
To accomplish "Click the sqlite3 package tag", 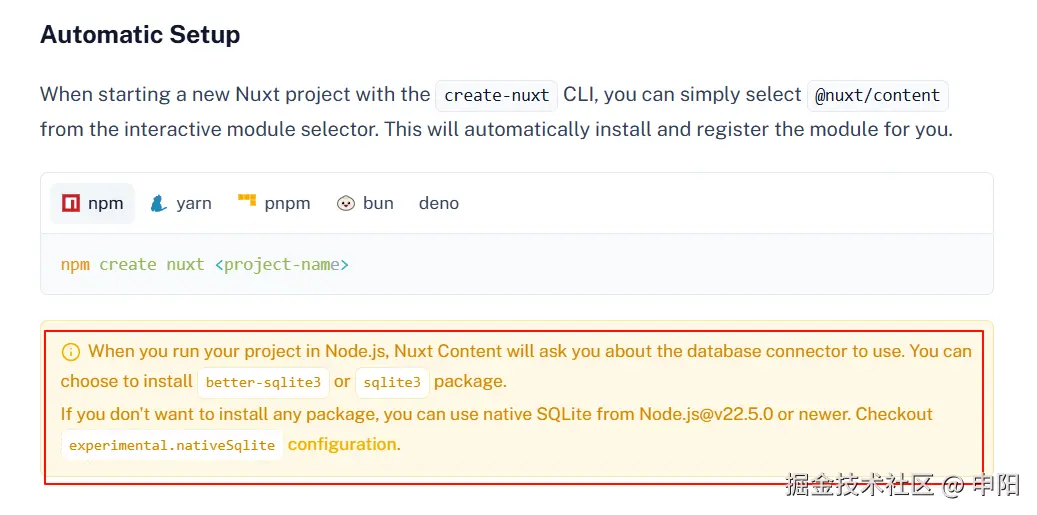I will pos(392,383).
